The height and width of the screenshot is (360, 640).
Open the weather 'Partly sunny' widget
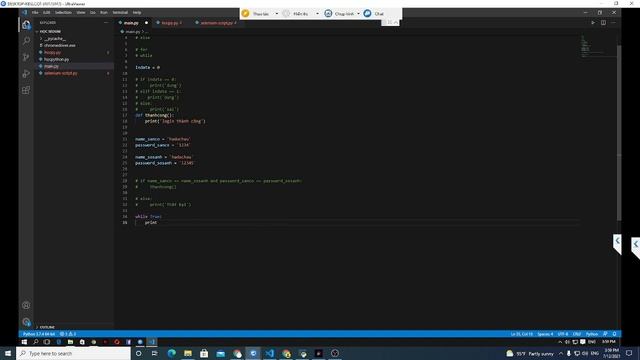pos(531,353)
